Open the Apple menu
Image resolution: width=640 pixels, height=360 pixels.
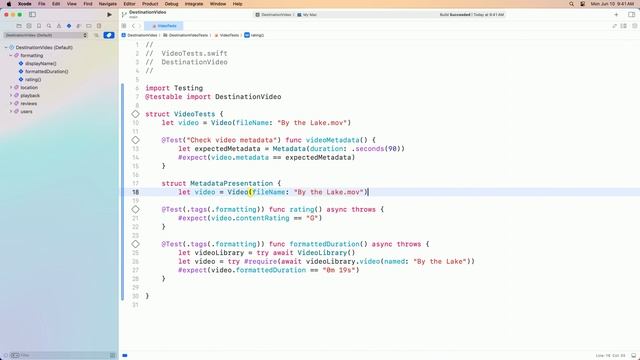pos(9,4)
